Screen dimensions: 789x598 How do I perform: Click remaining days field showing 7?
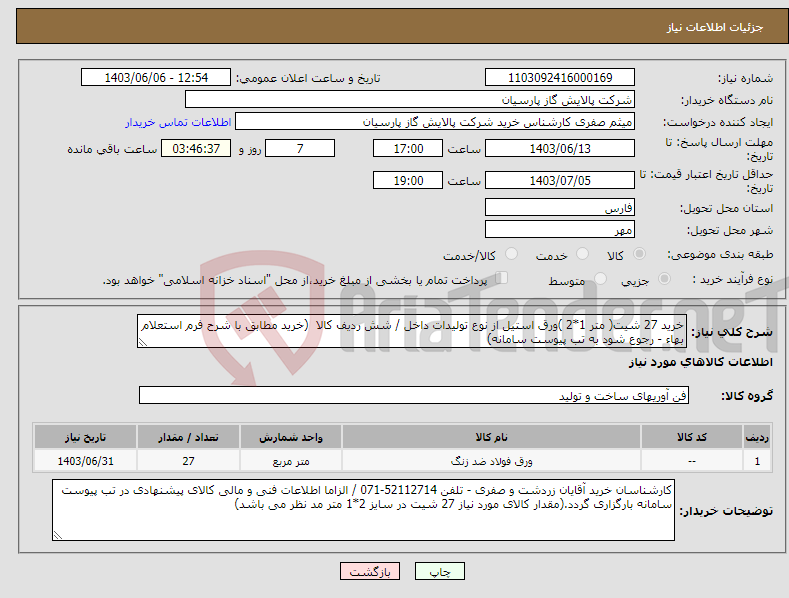tap(300, 148)
